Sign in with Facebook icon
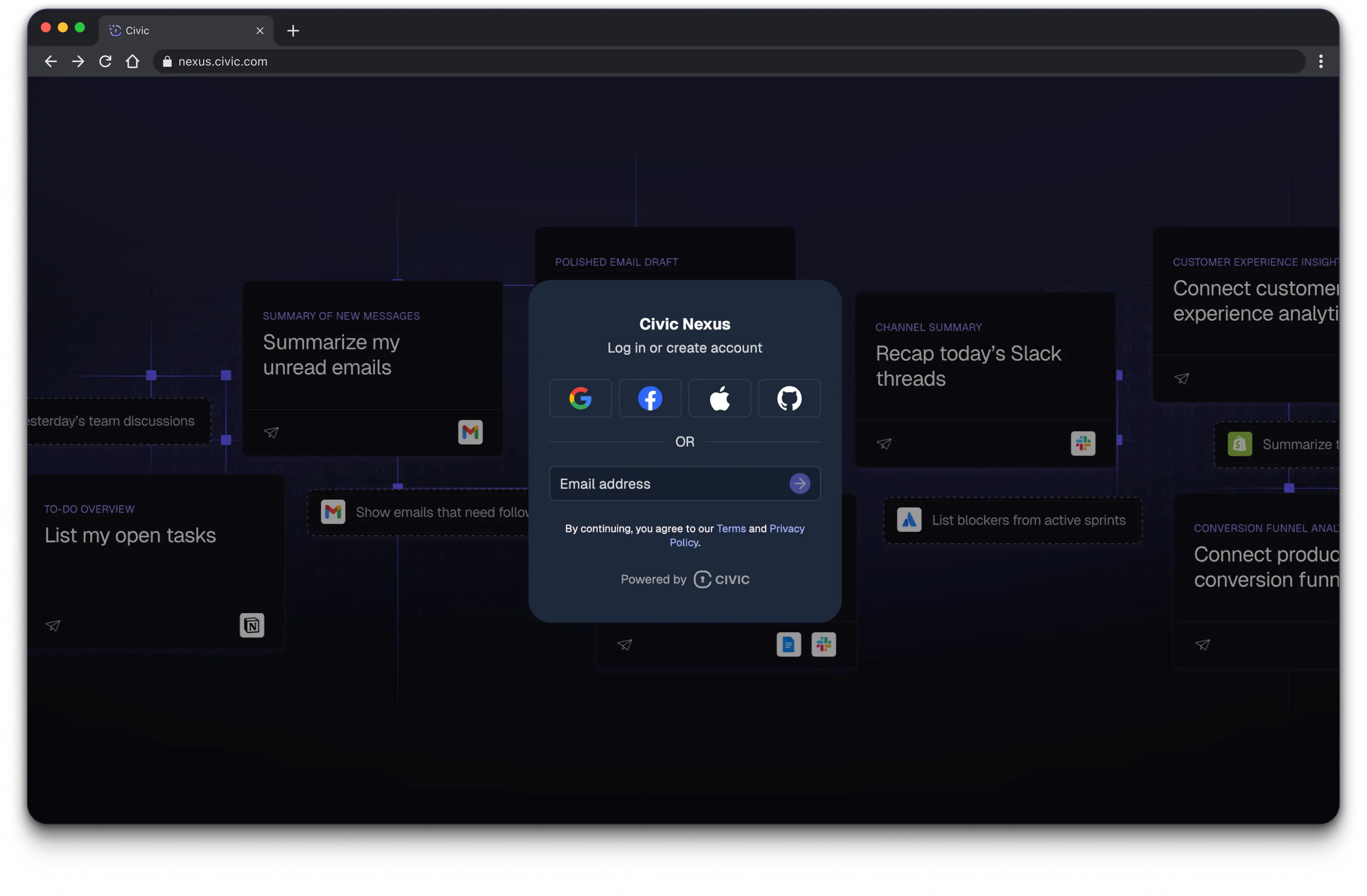Screen dimensions: 1367x896 click(649, 398)
